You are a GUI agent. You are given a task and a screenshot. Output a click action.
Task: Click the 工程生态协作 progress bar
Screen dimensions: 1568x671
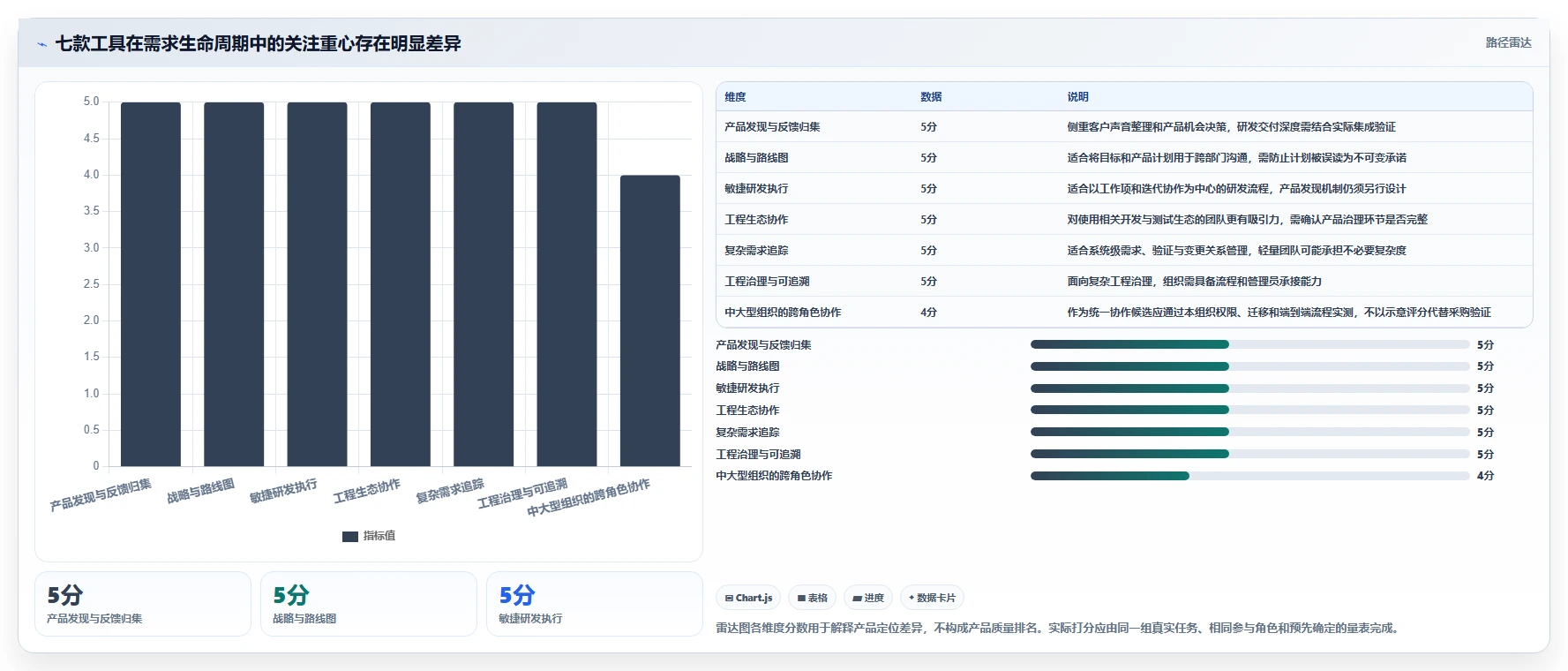1250,410
